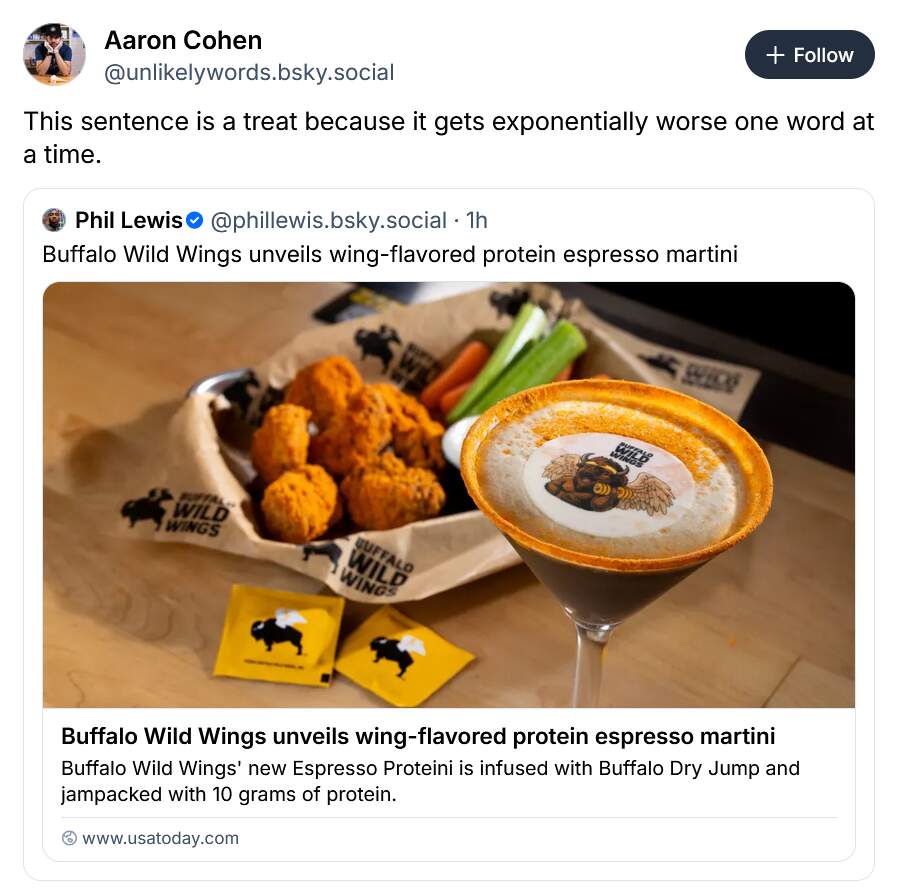The image size is (898, 892).
Task: Click the Espresso Proteini article description
Action: click(430, 782)
